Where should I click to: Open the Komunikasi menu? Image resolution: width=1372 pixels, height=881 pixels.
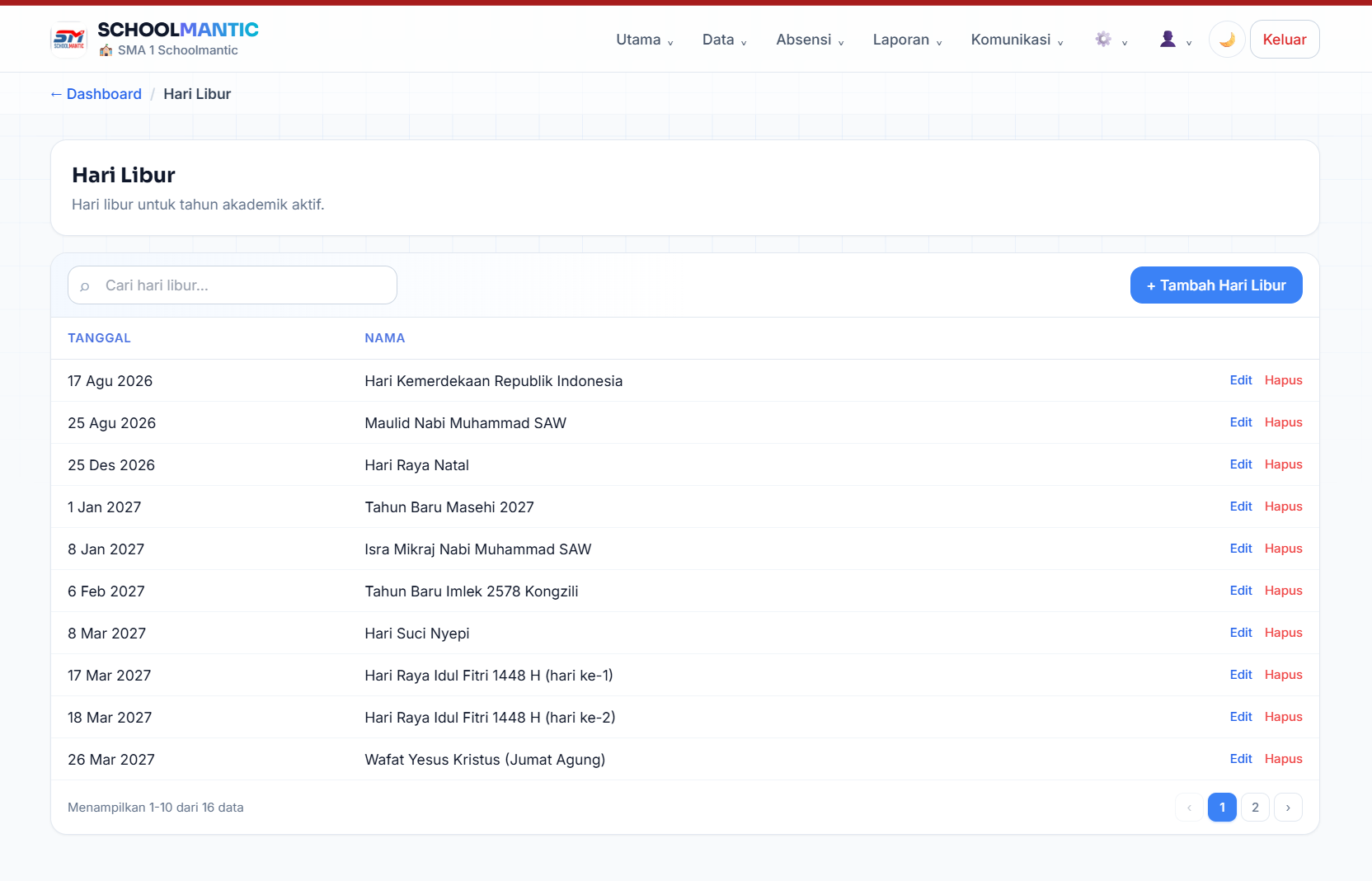point(1017,40)
